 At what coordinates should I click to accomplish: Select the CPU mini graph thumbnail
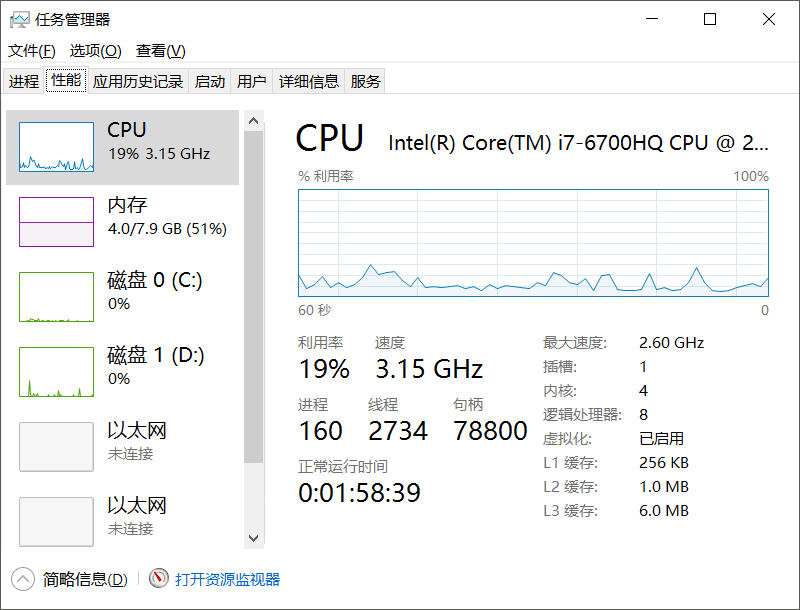(x=56, y=147)
